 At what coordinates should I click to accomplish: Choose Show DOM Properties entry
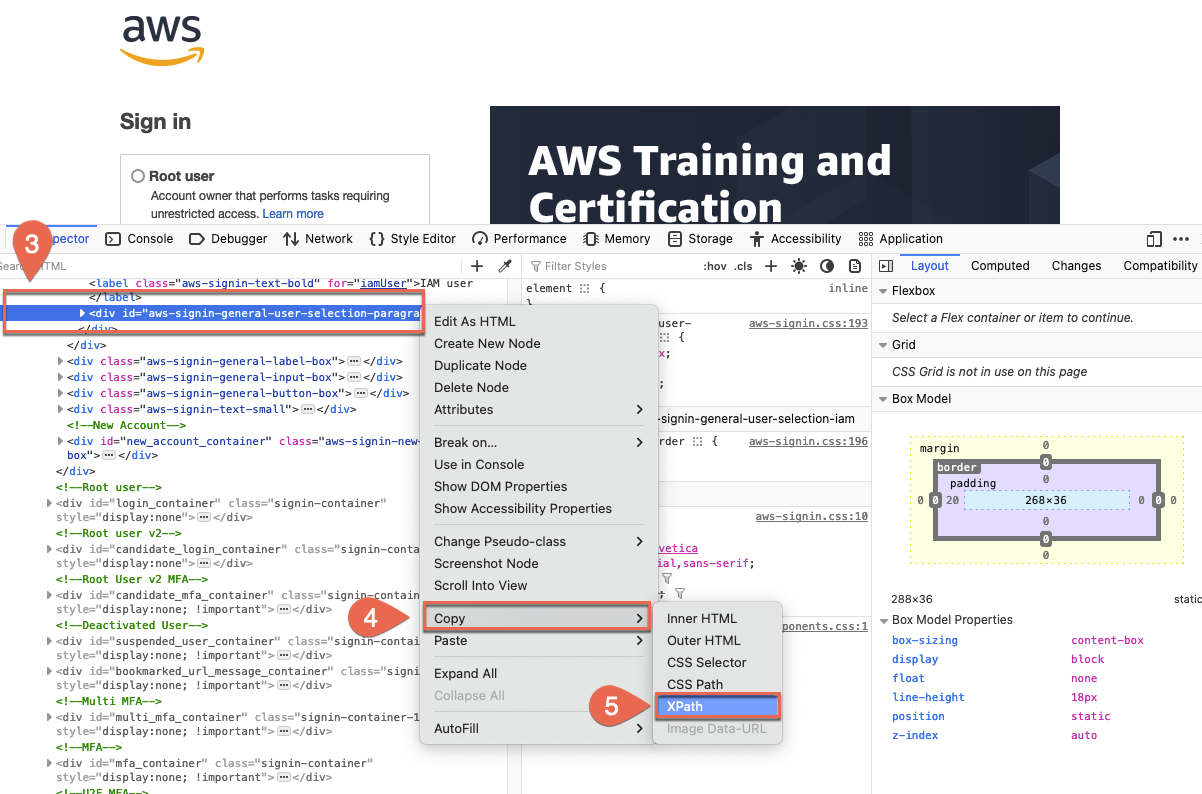pos(539,486)
